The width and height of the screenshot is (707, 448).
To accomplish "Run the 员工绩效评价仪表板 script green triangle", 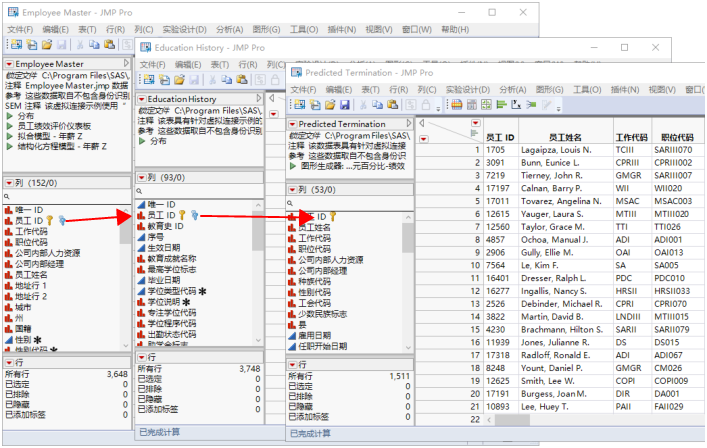I will click(9, 126).
